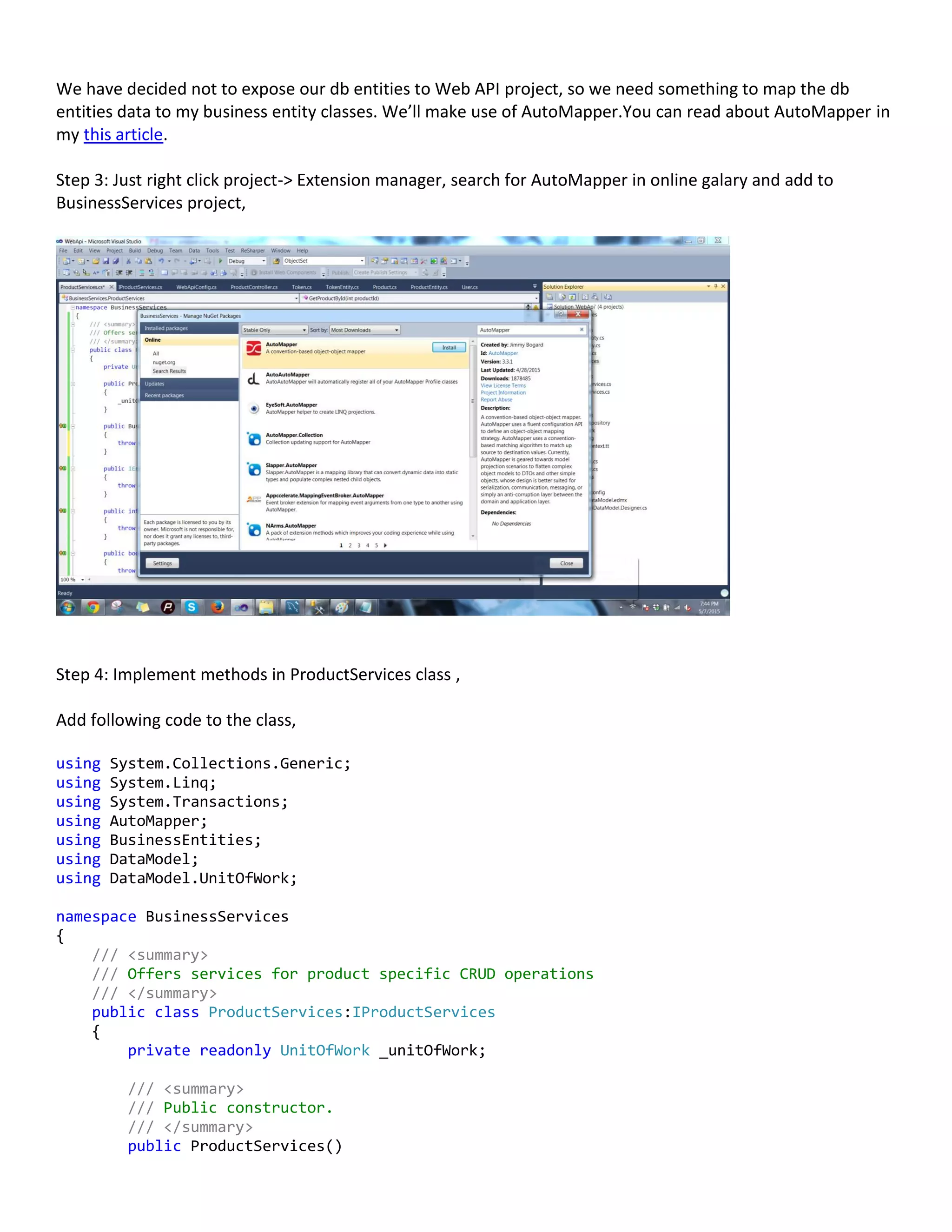Switch to the User.cs tab
Screen dimensions: 952x1232
469,287
